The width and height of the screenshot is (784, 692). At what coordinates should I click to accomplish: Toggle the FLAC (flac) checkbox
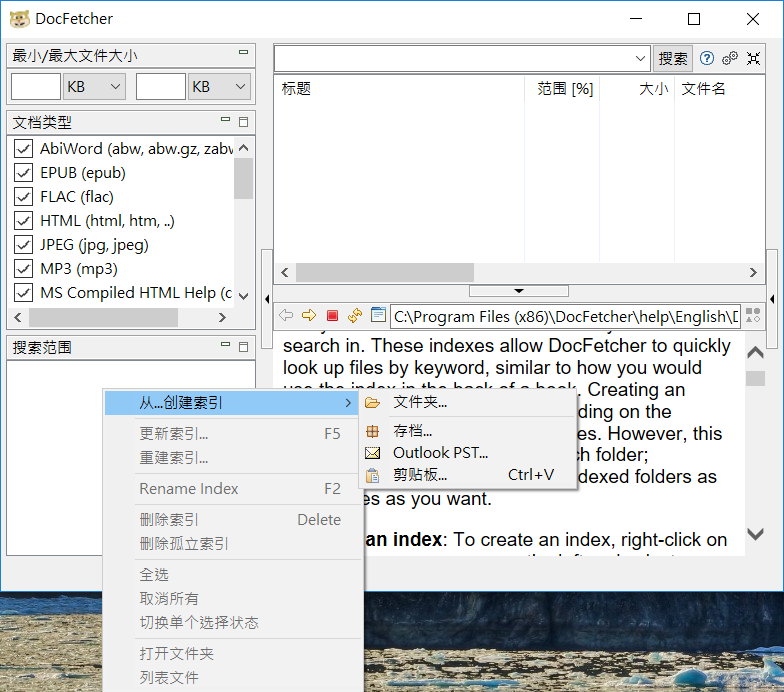click(x=24, y=197)
